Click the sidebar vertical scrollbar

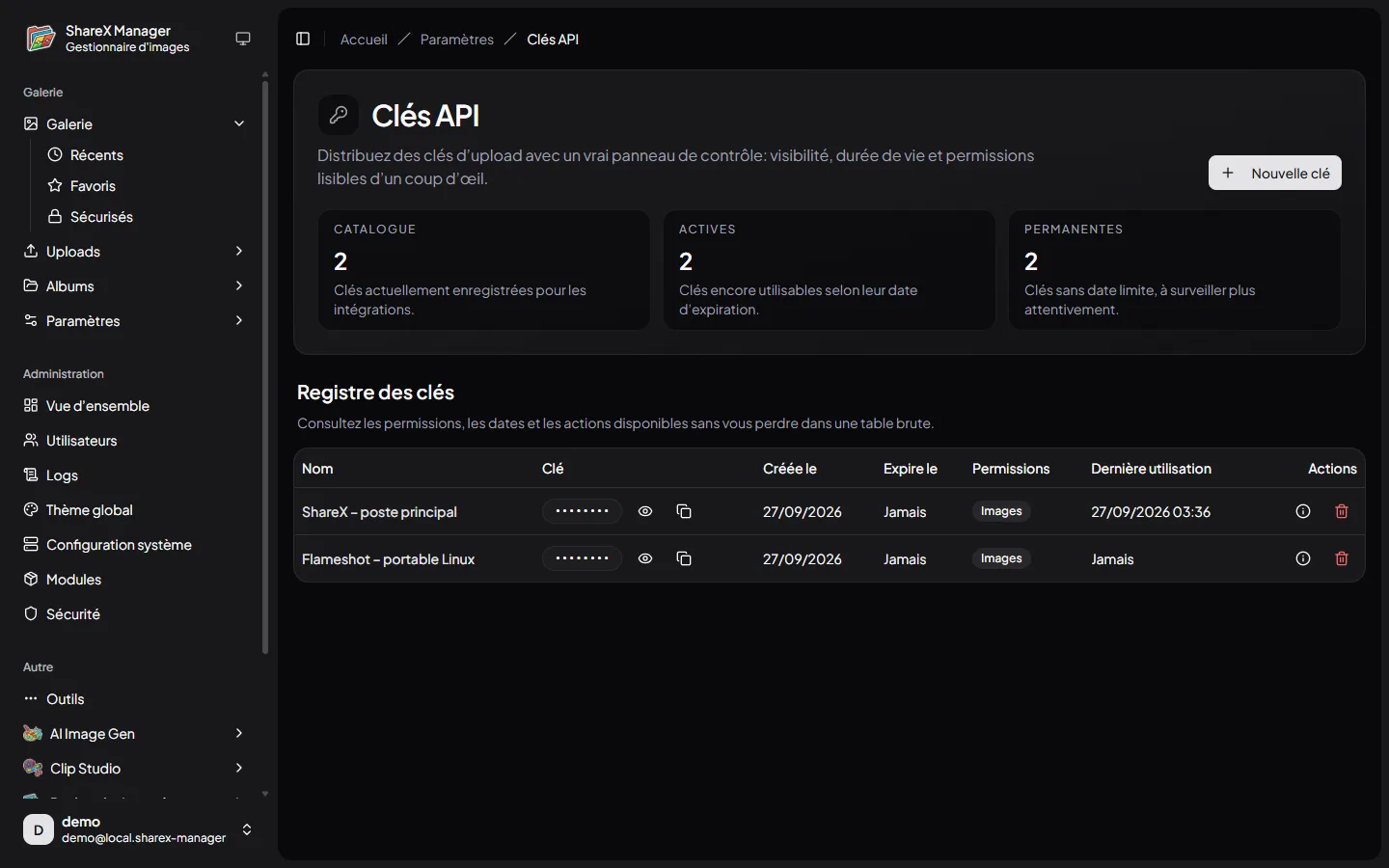pyautogui.click(x=265, y=366)
